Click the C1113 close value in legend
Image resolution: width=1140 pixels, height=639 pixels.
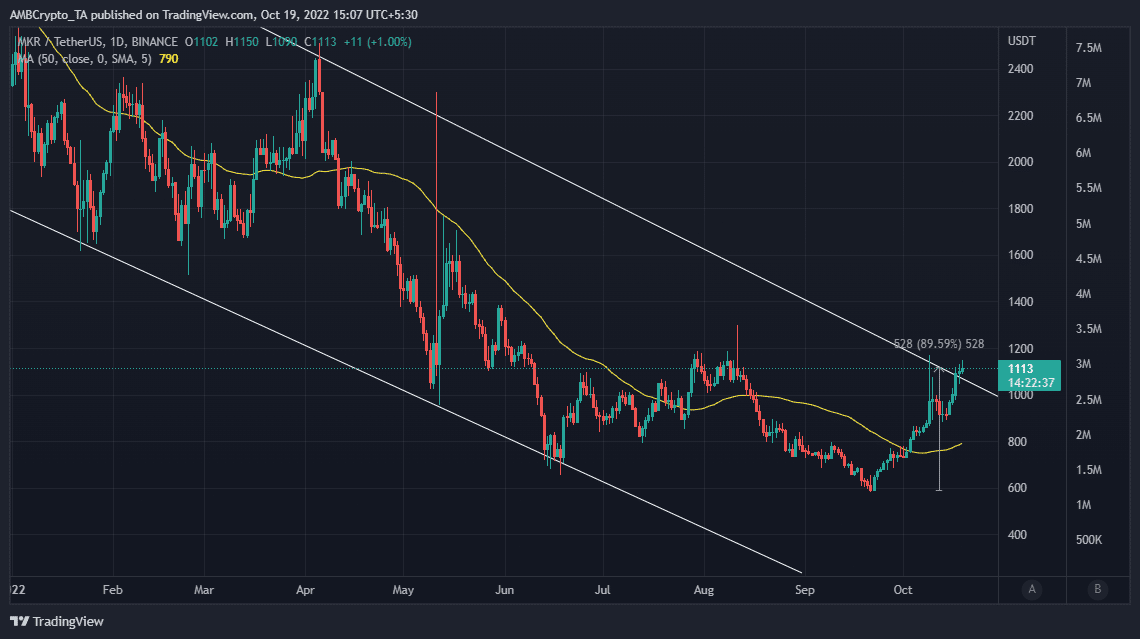(321, 42)
